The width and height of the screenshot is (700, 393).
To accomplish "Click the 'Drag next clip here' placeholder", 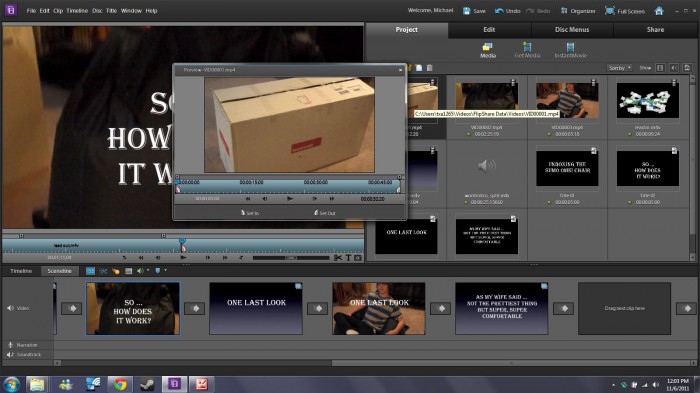I will tap(624, 308).
